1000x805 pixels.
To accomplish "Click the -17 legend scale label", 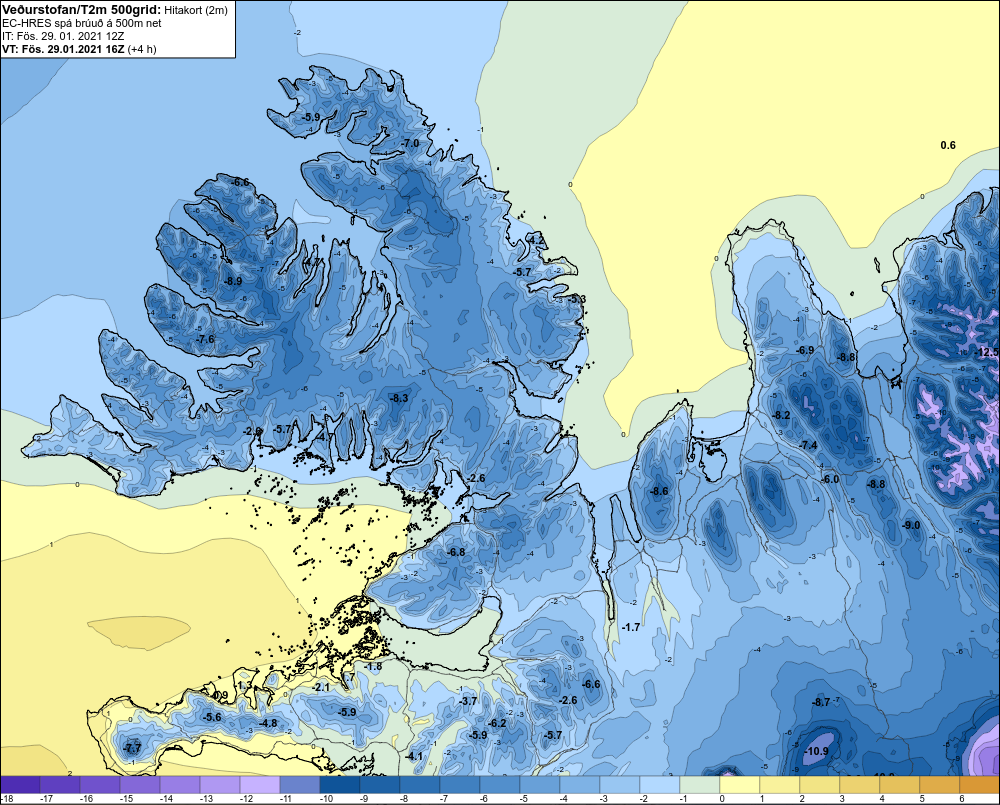I will (46, 799).
